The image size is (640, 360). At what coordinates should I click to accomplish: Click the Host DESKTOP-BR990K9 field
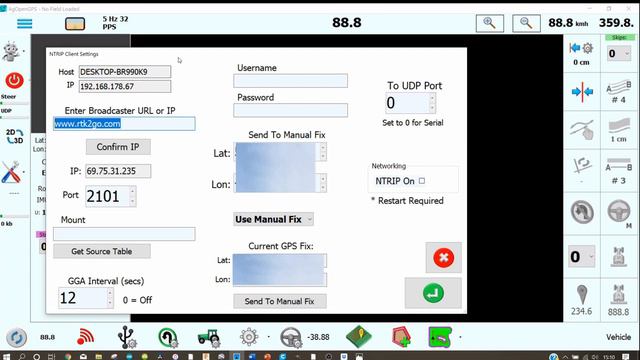[x=125, y=72]
